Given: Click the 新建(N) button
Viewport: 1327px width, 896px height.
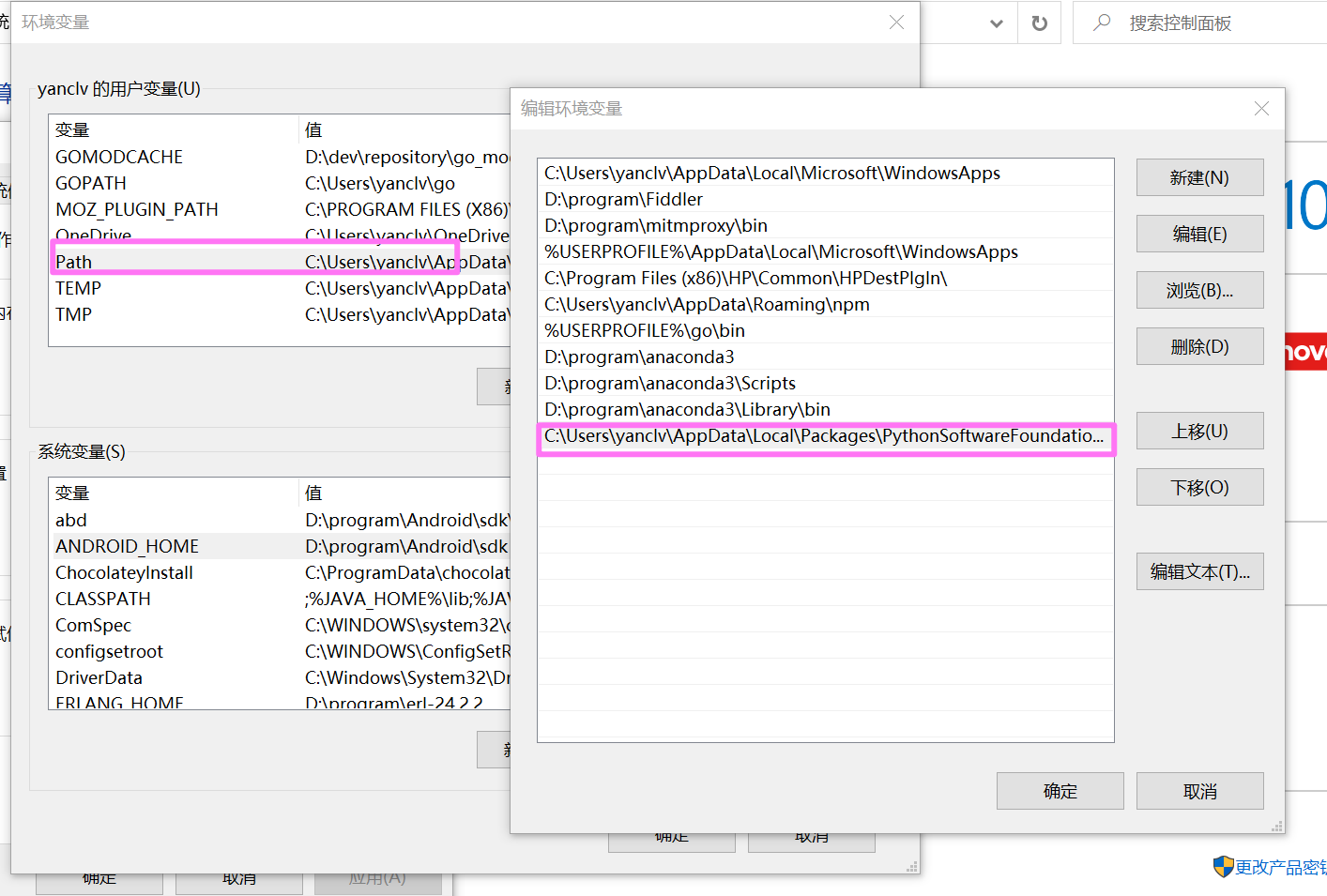Looking at the screenshot, I should coord(1198,178).
